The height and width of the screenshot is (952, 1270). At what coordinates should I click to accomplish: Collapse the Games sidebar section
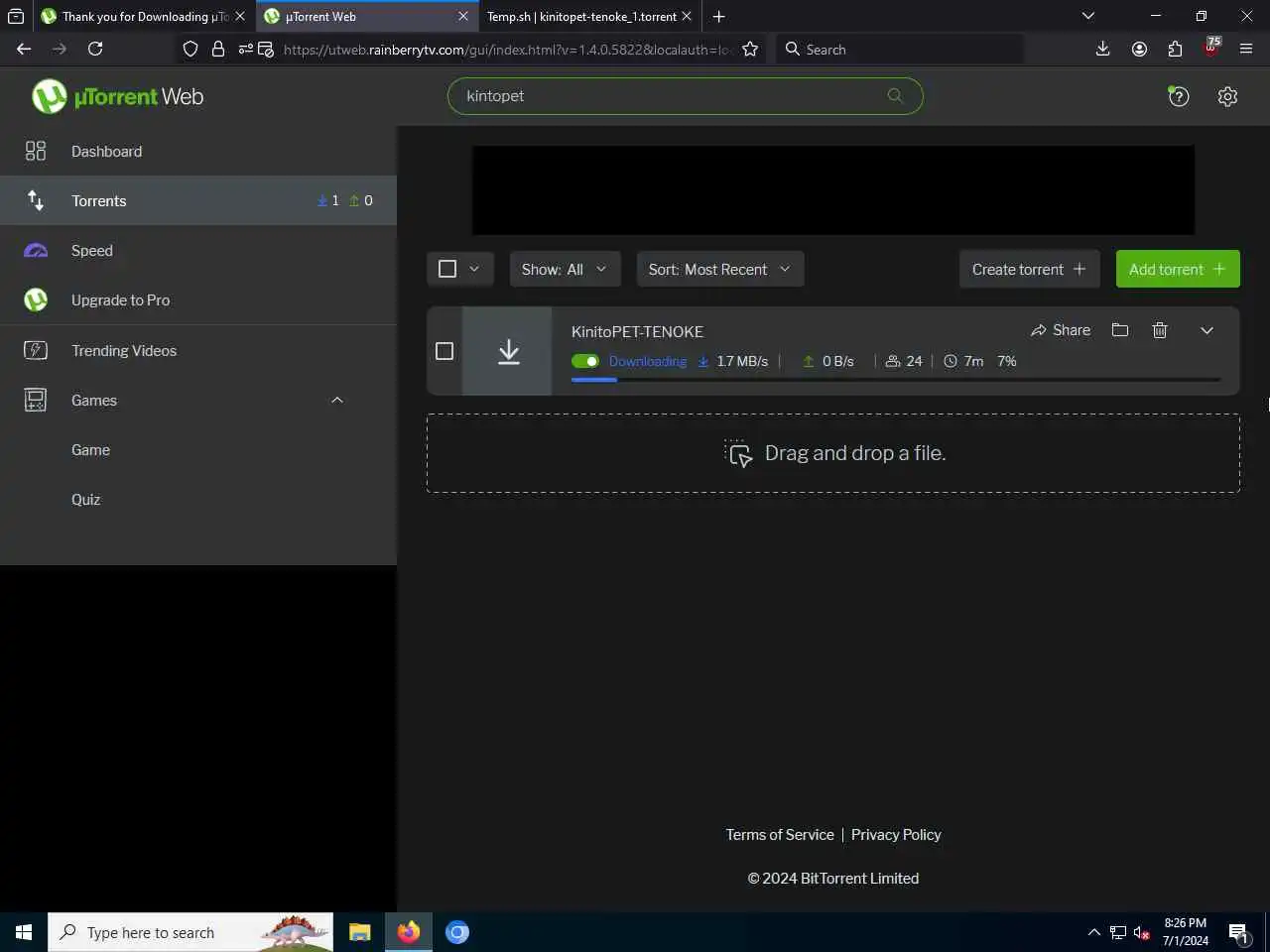(x=336, y=400)
